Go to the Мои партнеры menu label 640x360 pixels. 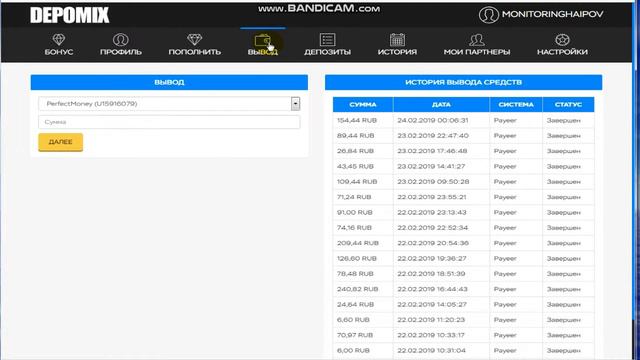(x=477, y=52)
